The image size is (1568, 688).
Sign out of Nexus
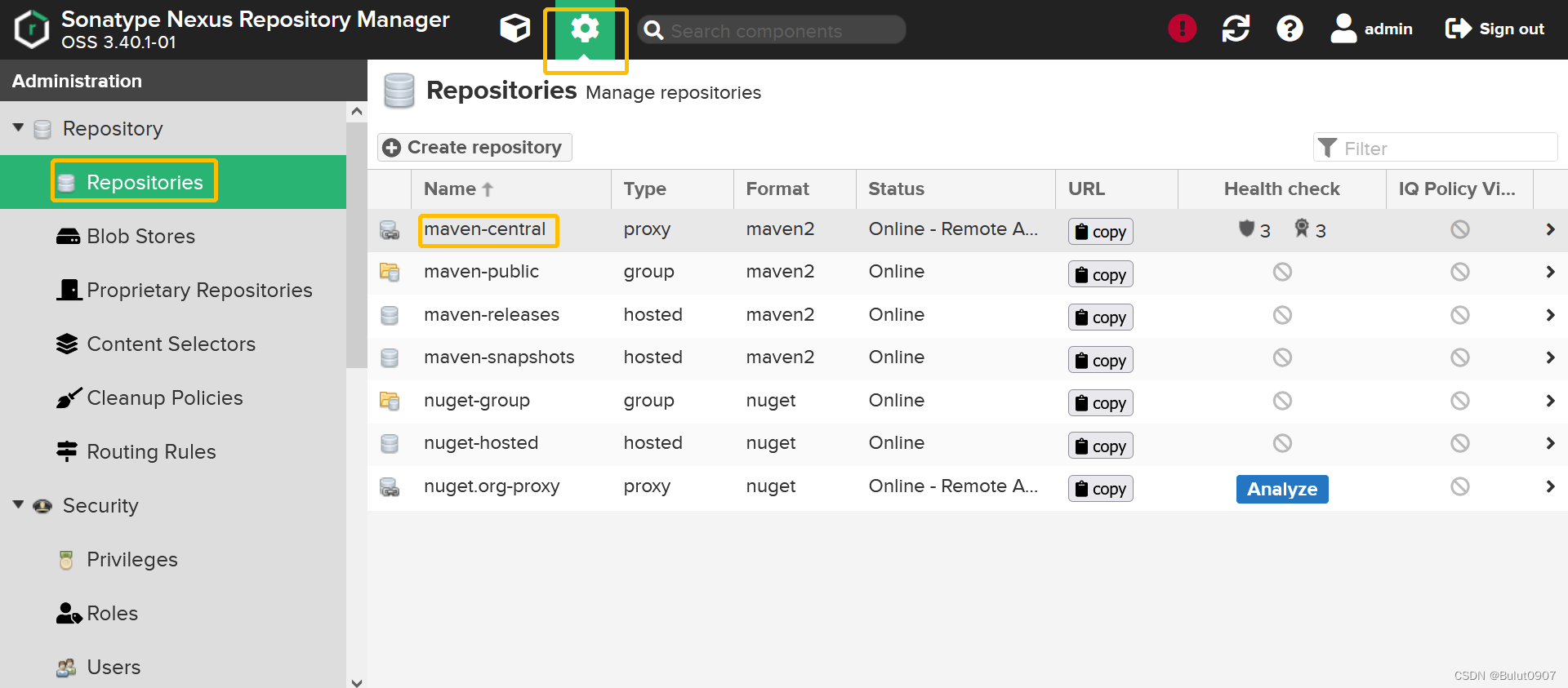pyautogui.click(x=1494, y=29)
